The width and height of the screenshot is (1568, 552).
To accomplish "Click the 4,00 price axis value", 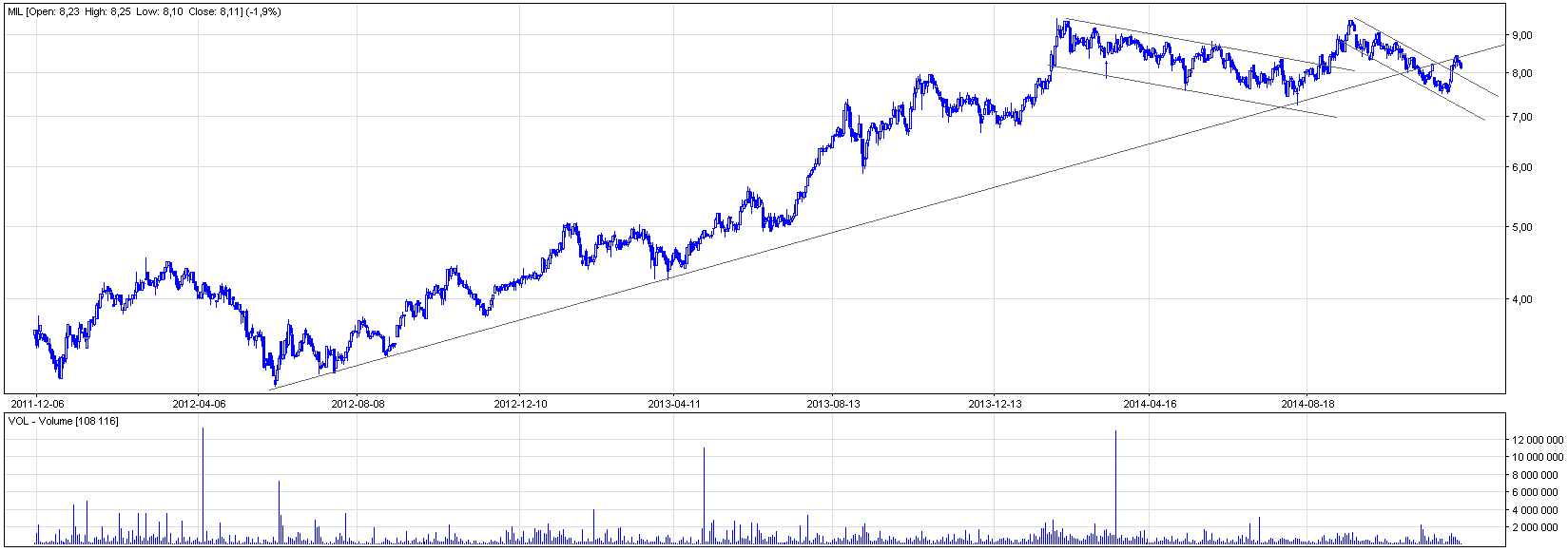I will (1521, 299).
